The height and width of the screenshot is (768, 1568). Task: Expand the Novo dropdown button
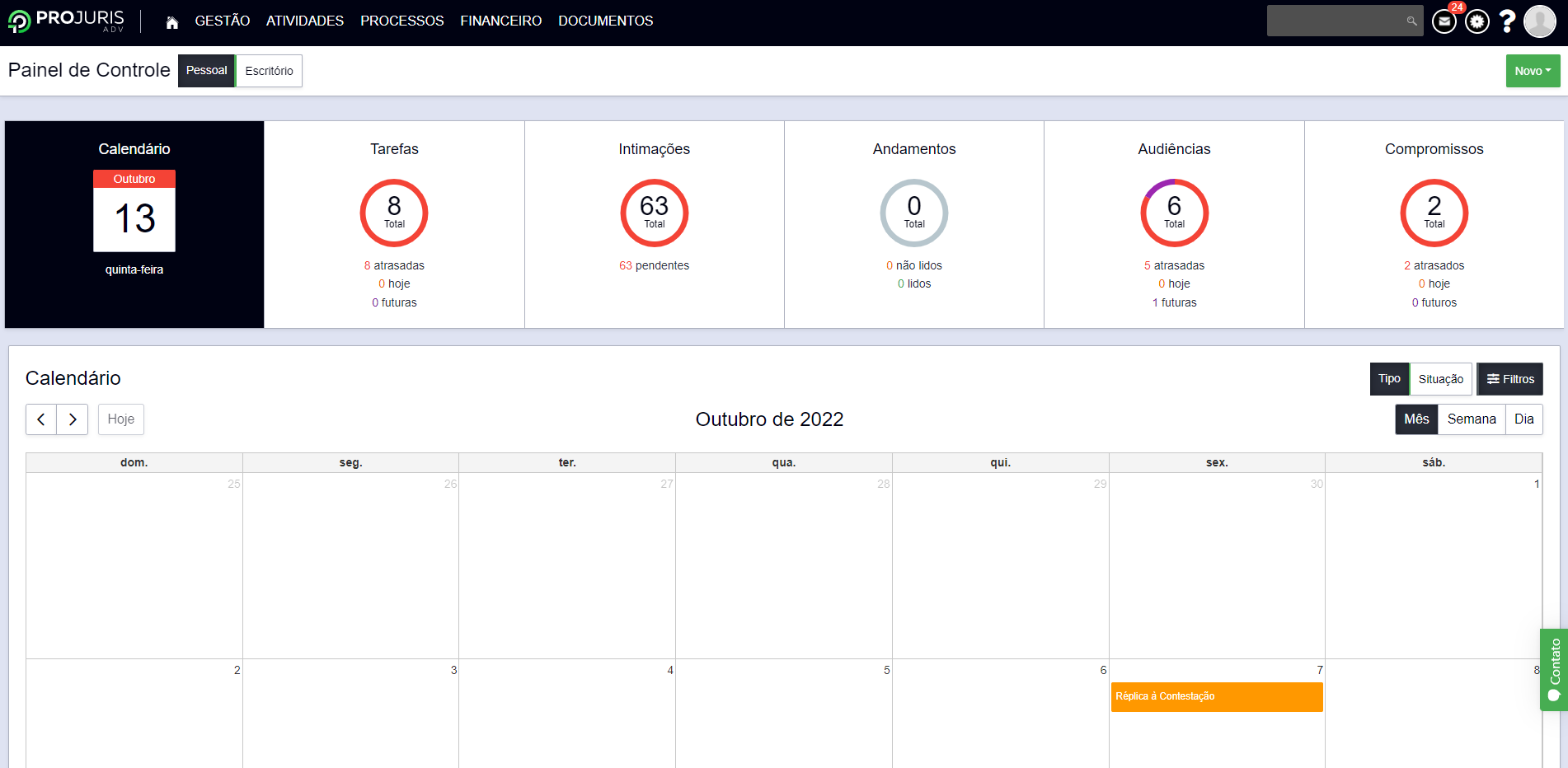tap(1533, 71)
